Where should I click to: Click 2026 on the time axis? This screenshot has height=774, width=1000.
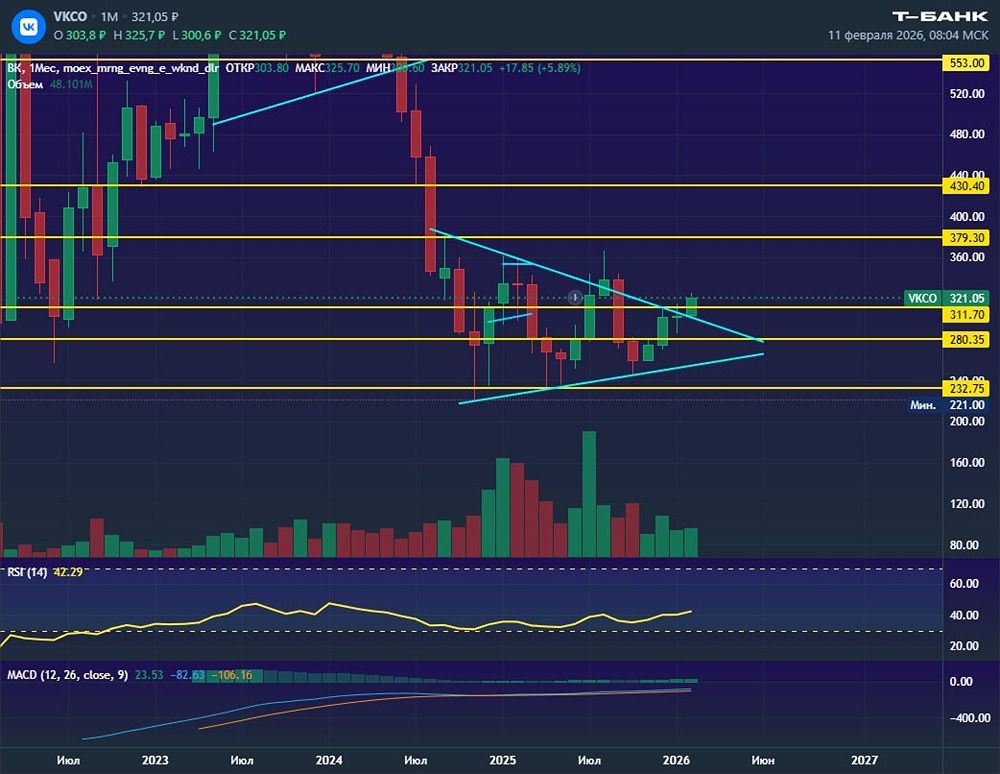pyautogui.click(x=676, y=760)
